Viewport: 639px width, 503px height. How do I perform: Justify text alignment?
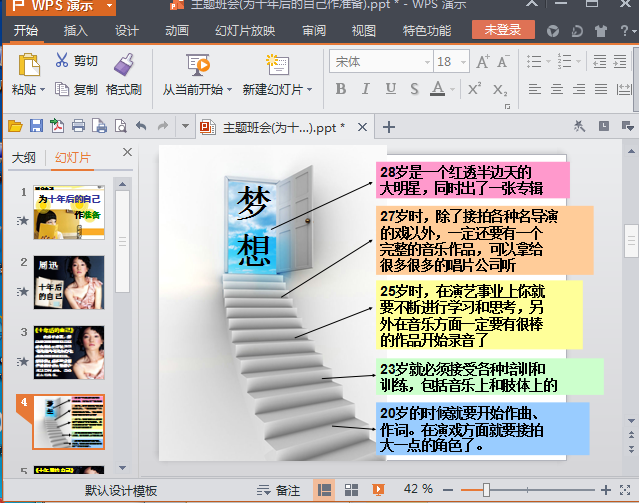[x=601, y=89]
